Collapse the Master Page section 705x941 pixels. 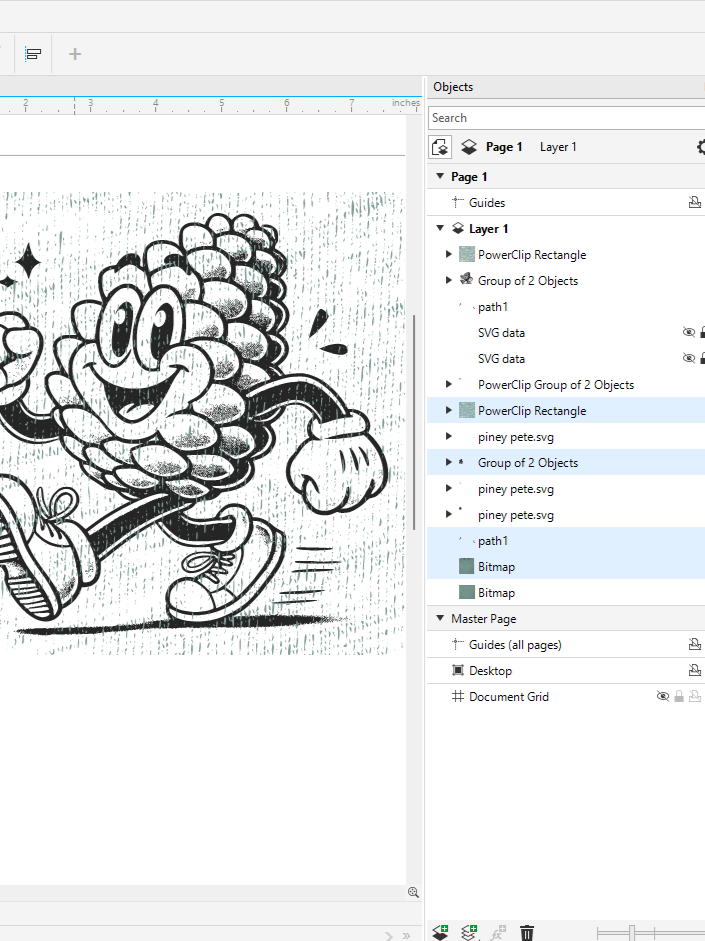click(x=440, y=618)
